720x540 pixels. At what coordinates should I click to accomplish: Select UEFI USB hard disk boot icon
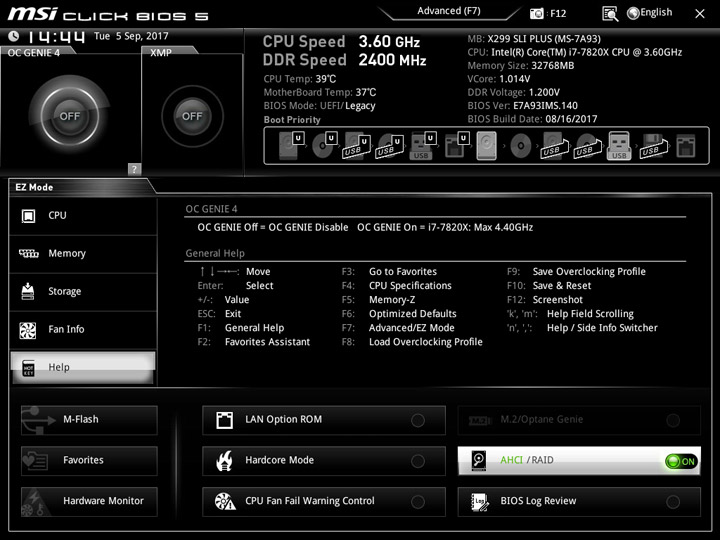[x=357, y=146]
